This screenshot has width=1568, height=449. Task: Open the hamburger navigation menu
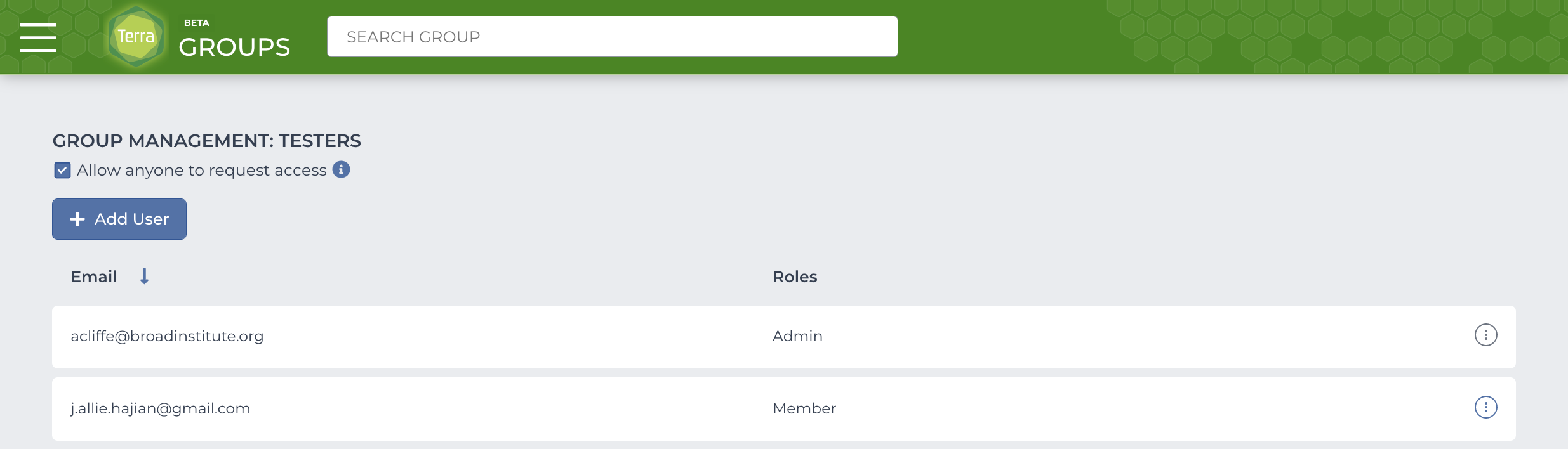point(38,37)
